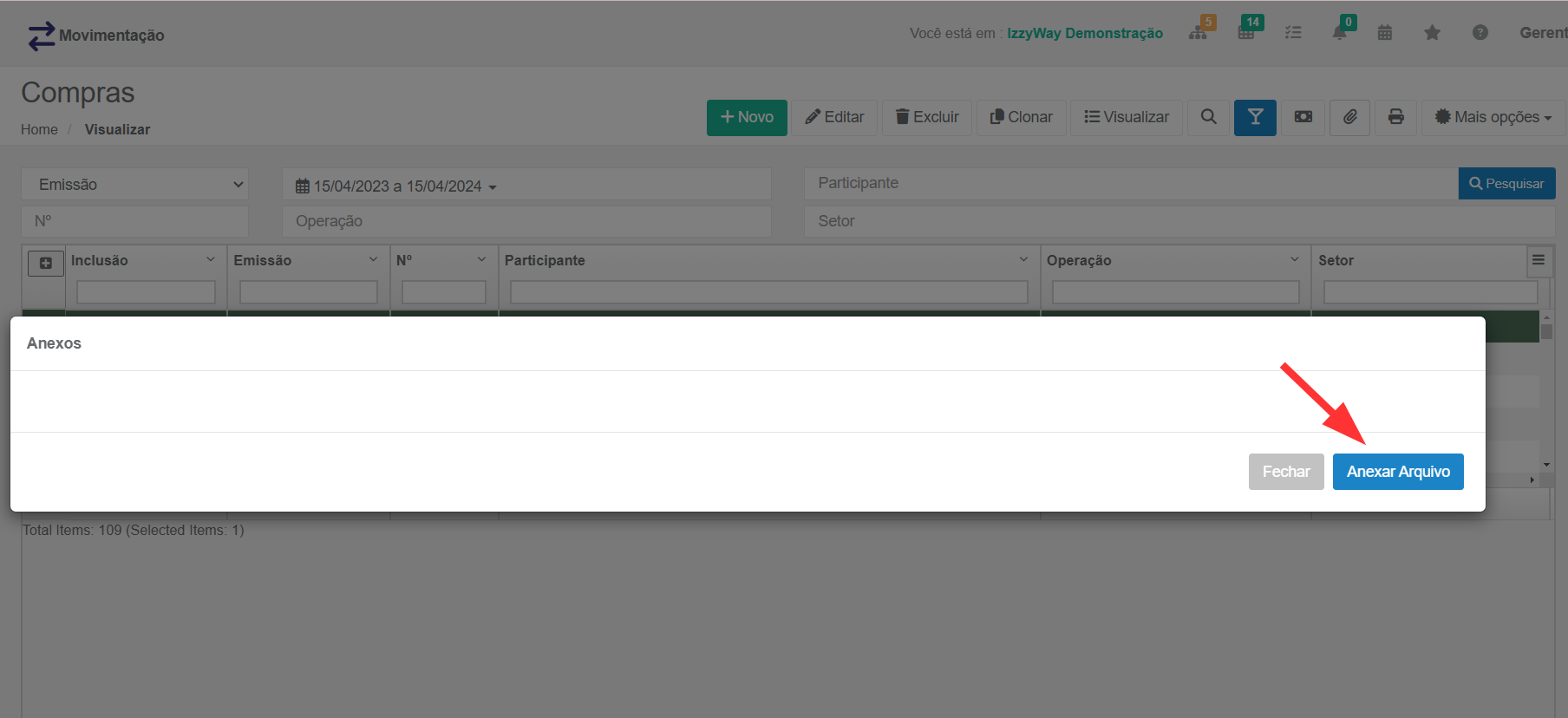Click the Anexar Arquivo button
The image size is (1568, 718).
pyautogui.click(x=1398, y=472)
